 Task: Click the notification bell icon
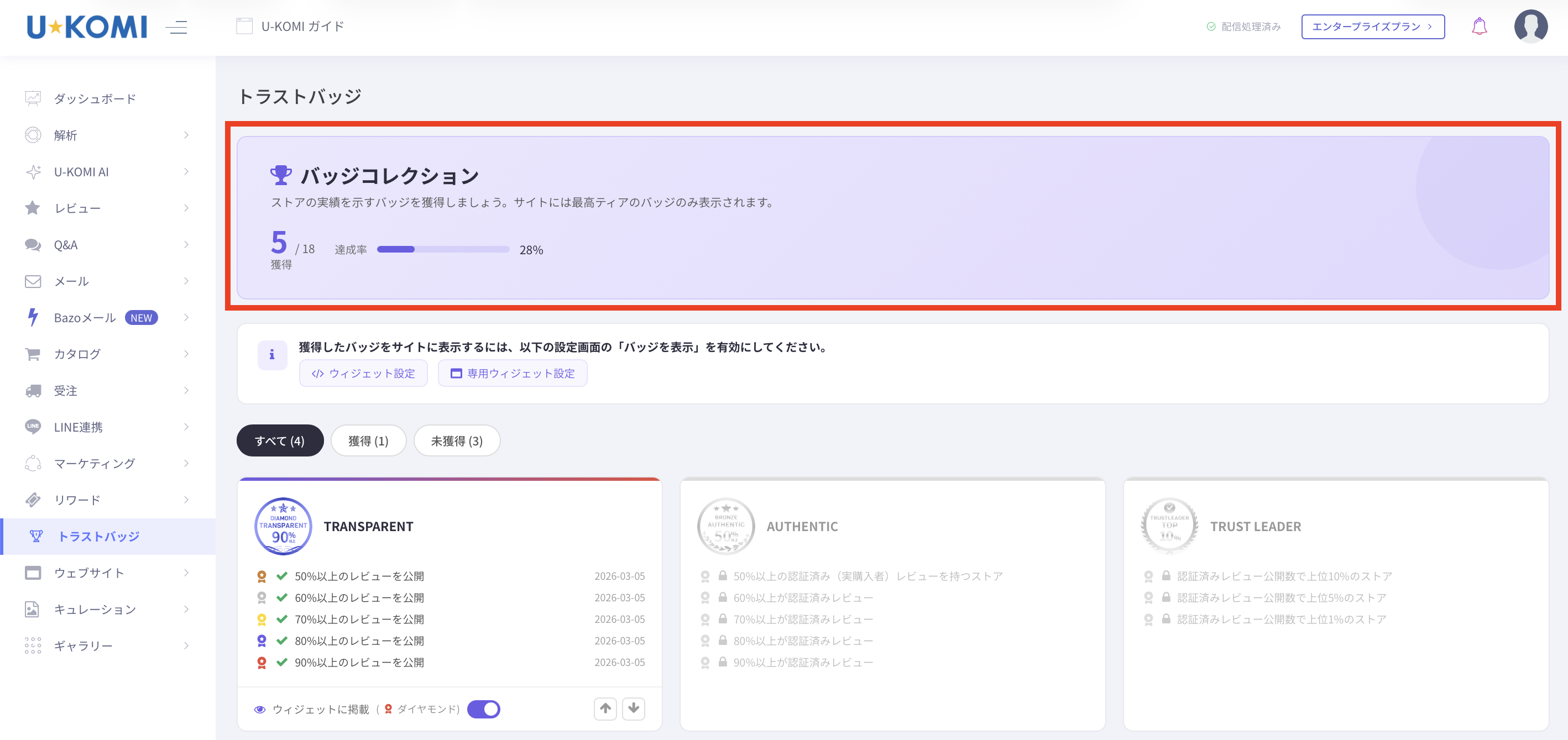1478,27
